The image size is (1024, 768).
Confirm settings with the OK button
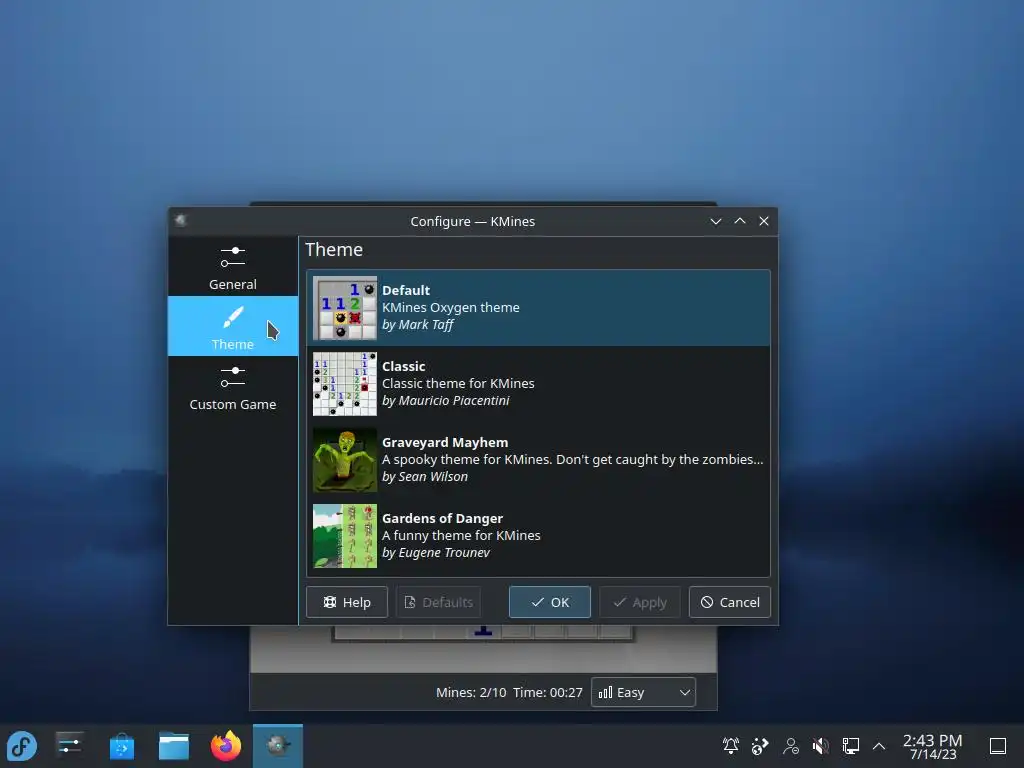(x=550, y=602)
